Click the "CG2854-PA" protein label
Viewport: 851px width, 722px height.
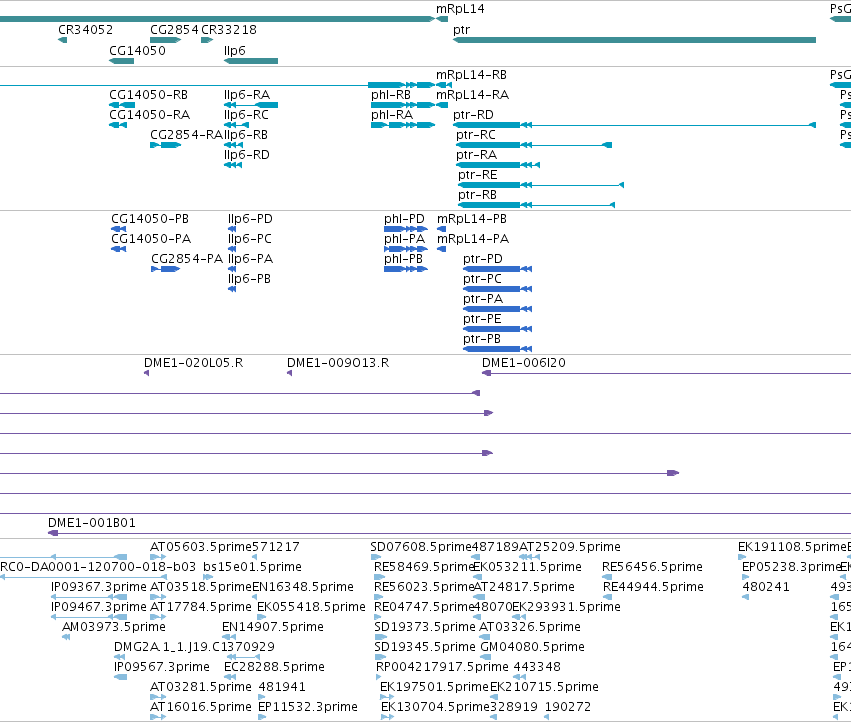pyautogui.click(x=187, y=259)
